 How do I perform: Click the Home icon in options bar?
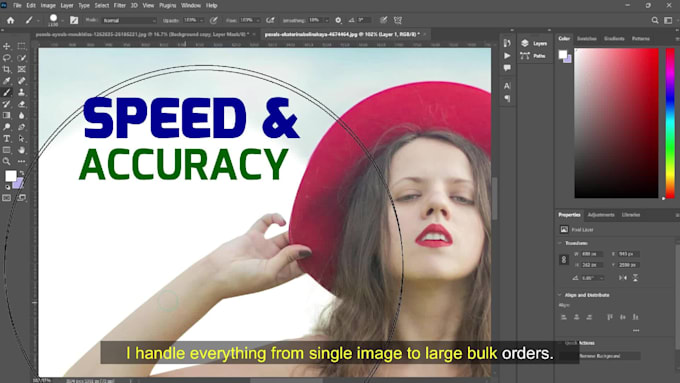(x=10, y=20)
